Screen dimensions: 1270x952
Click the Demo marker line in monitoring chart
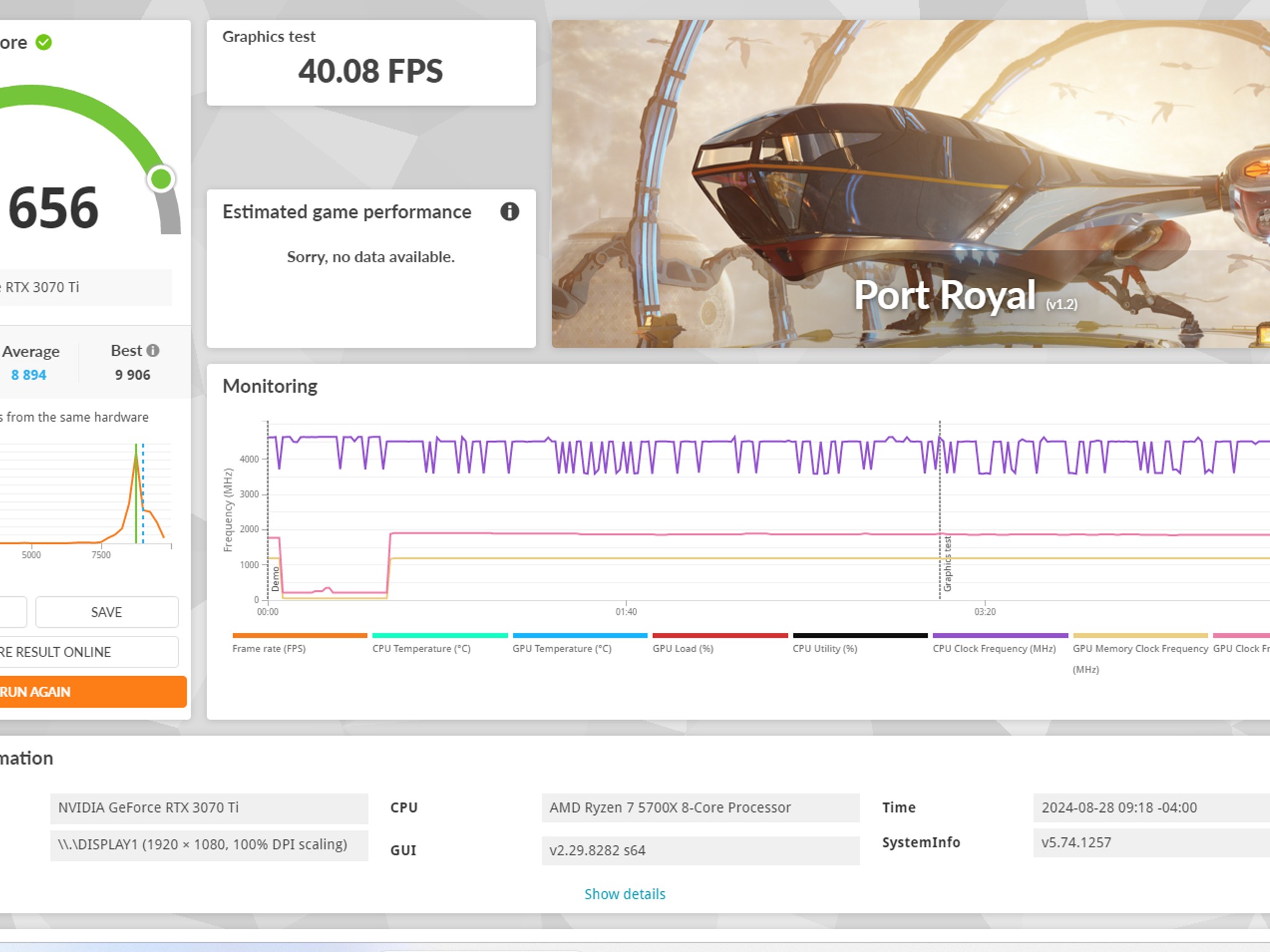(x=268, y=509)
